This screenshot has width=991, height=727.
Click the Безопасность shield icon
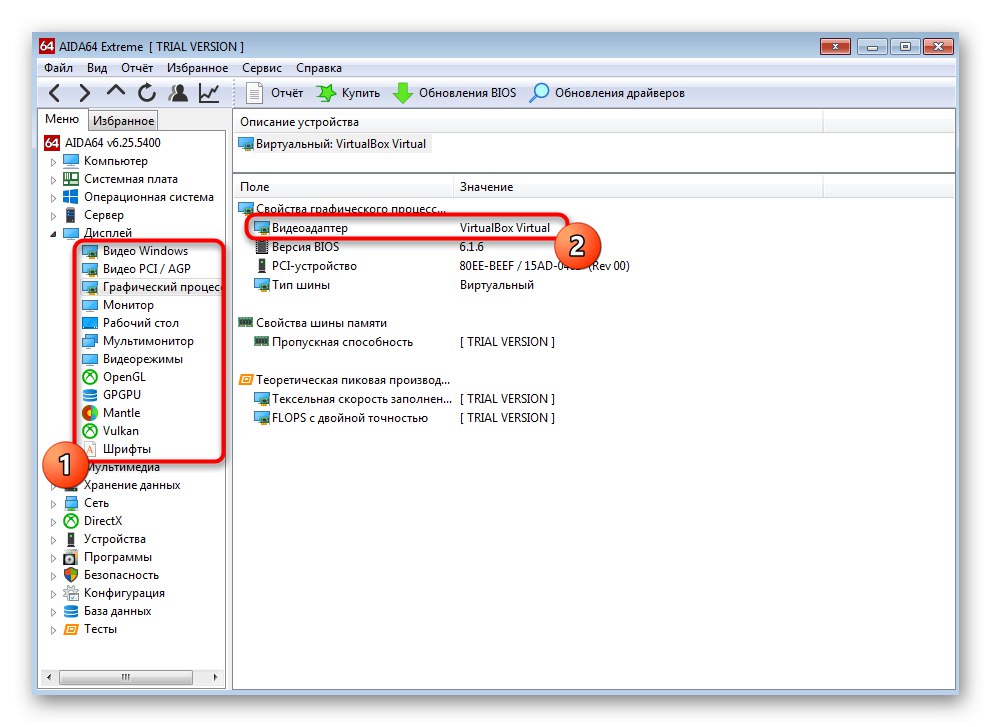[71, 575]
